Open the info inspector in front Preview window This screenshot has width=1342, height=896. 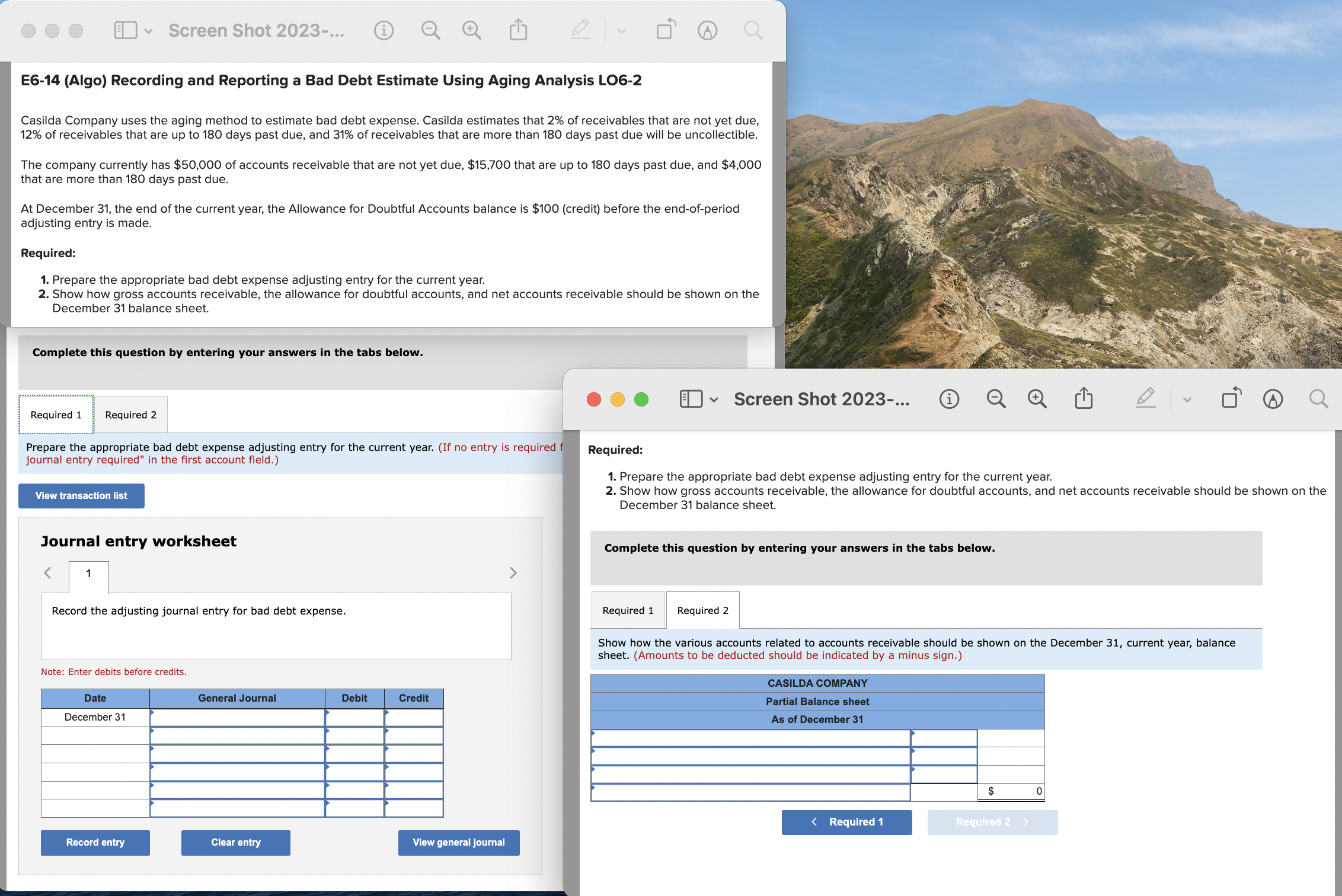(949, 399)
